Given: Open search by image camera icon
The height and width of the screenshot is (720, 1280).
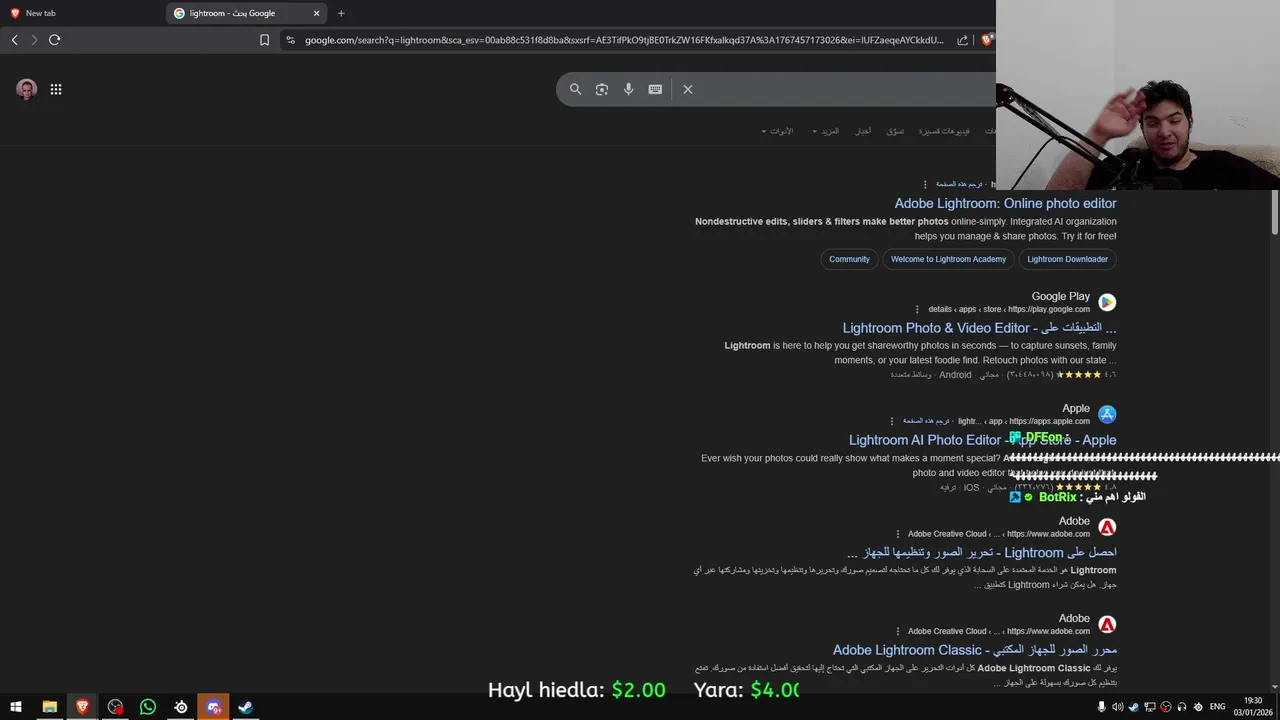Looking at the screenshot, I should pos(602,89).
